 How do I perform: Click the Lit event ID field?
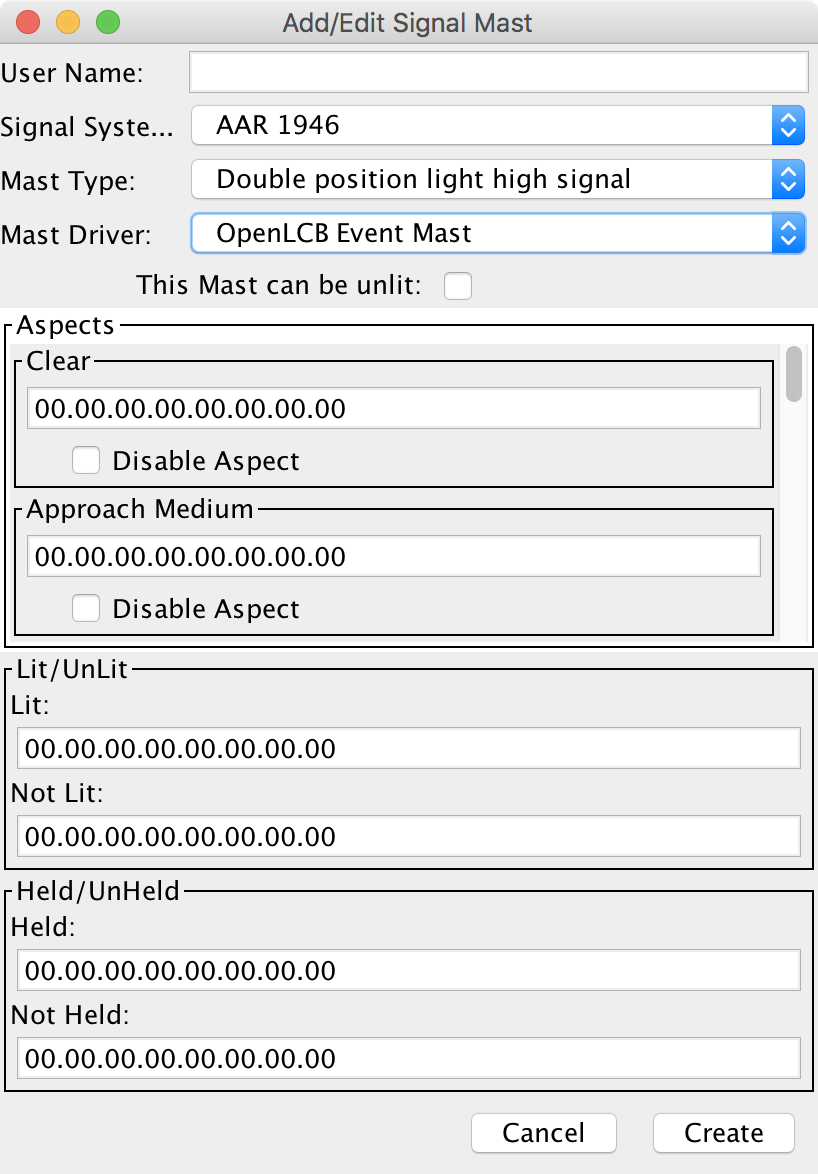point(409,748)
